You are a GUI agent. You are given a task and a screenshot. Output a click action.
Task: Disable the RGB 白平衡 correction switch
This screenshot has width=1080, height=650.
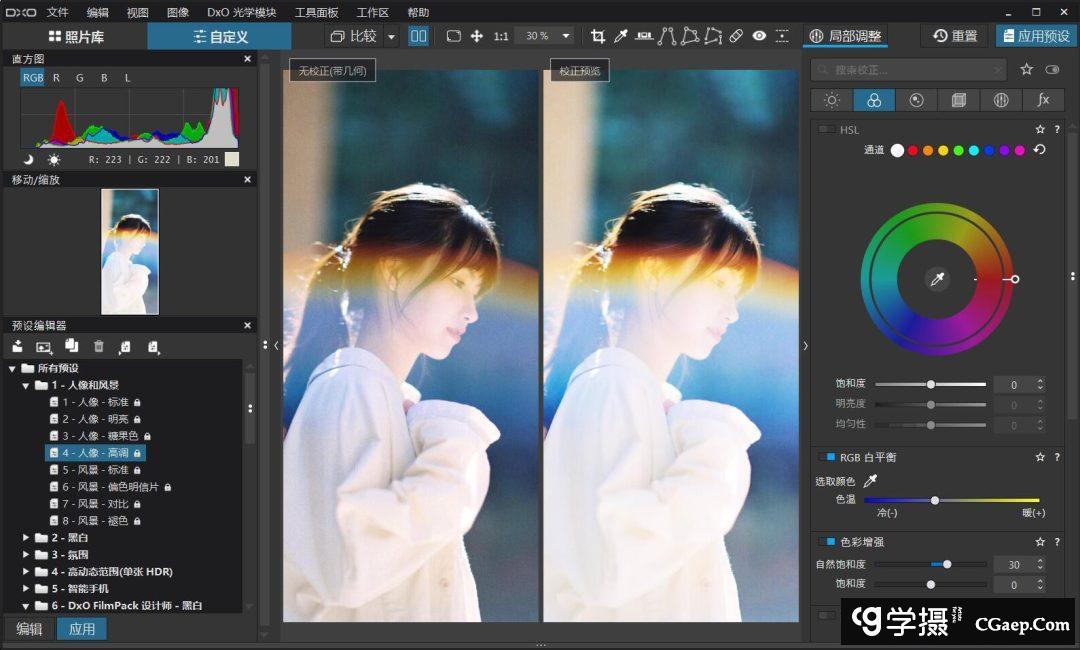827,457
